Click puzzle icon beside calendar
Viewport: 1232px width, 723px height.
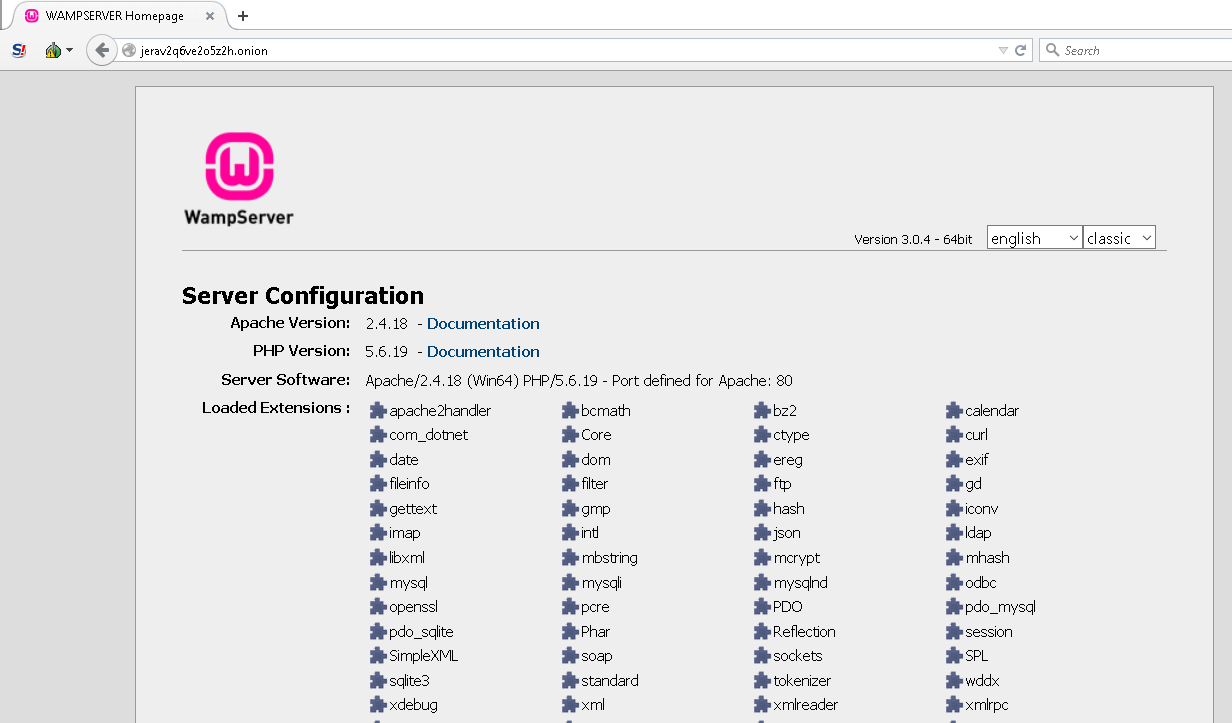954,411
